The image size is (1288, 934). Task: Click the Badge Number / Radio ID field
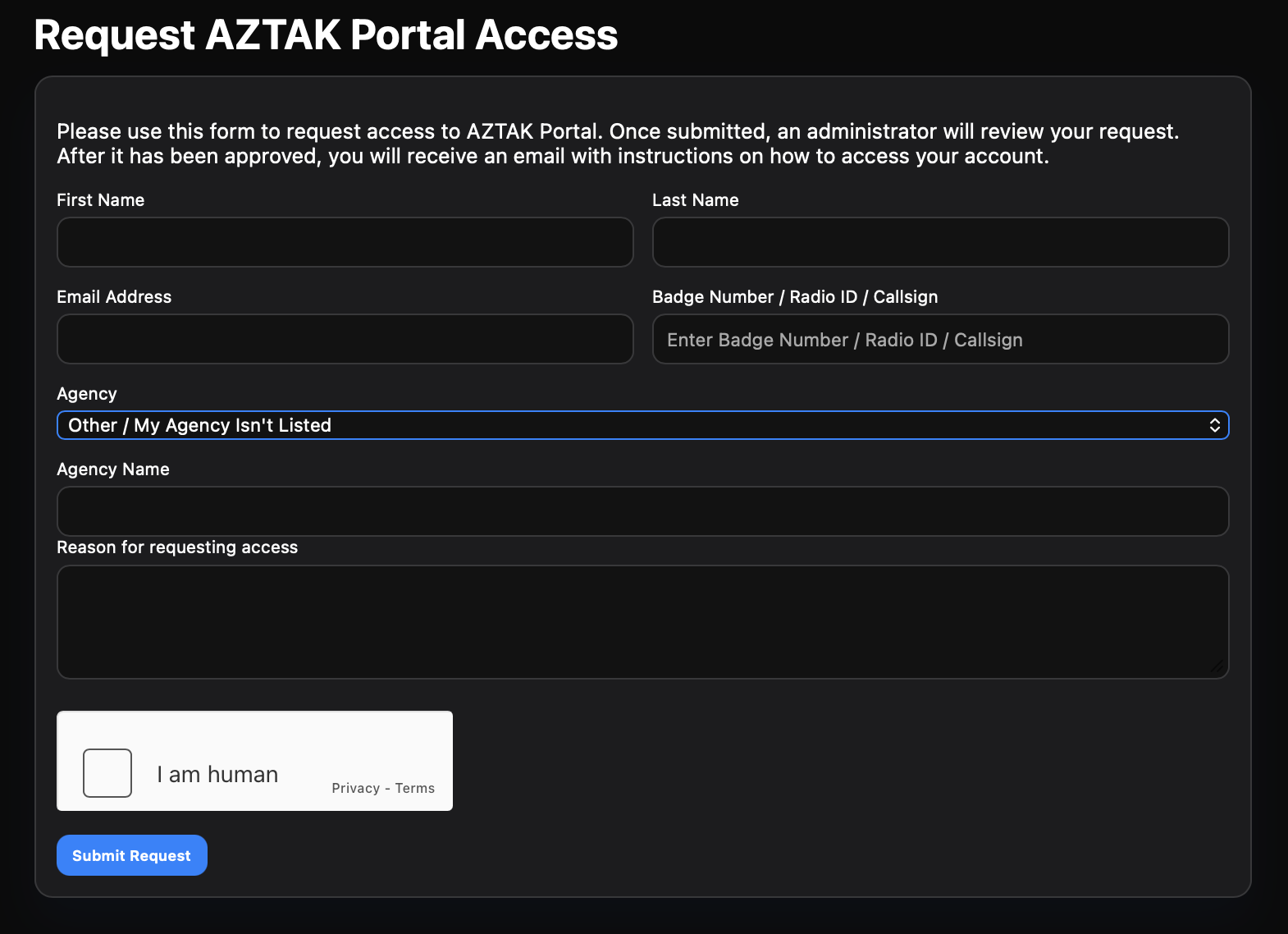(x=940, y=339)
